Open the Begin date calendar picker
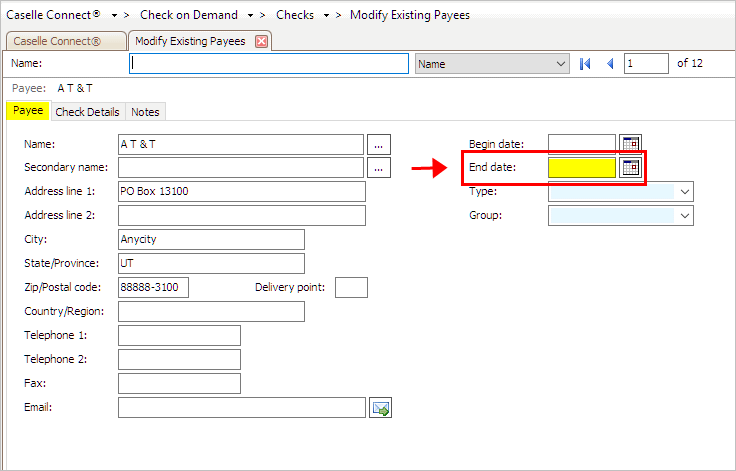The image size is (736, 471). (x=630, y=144)
